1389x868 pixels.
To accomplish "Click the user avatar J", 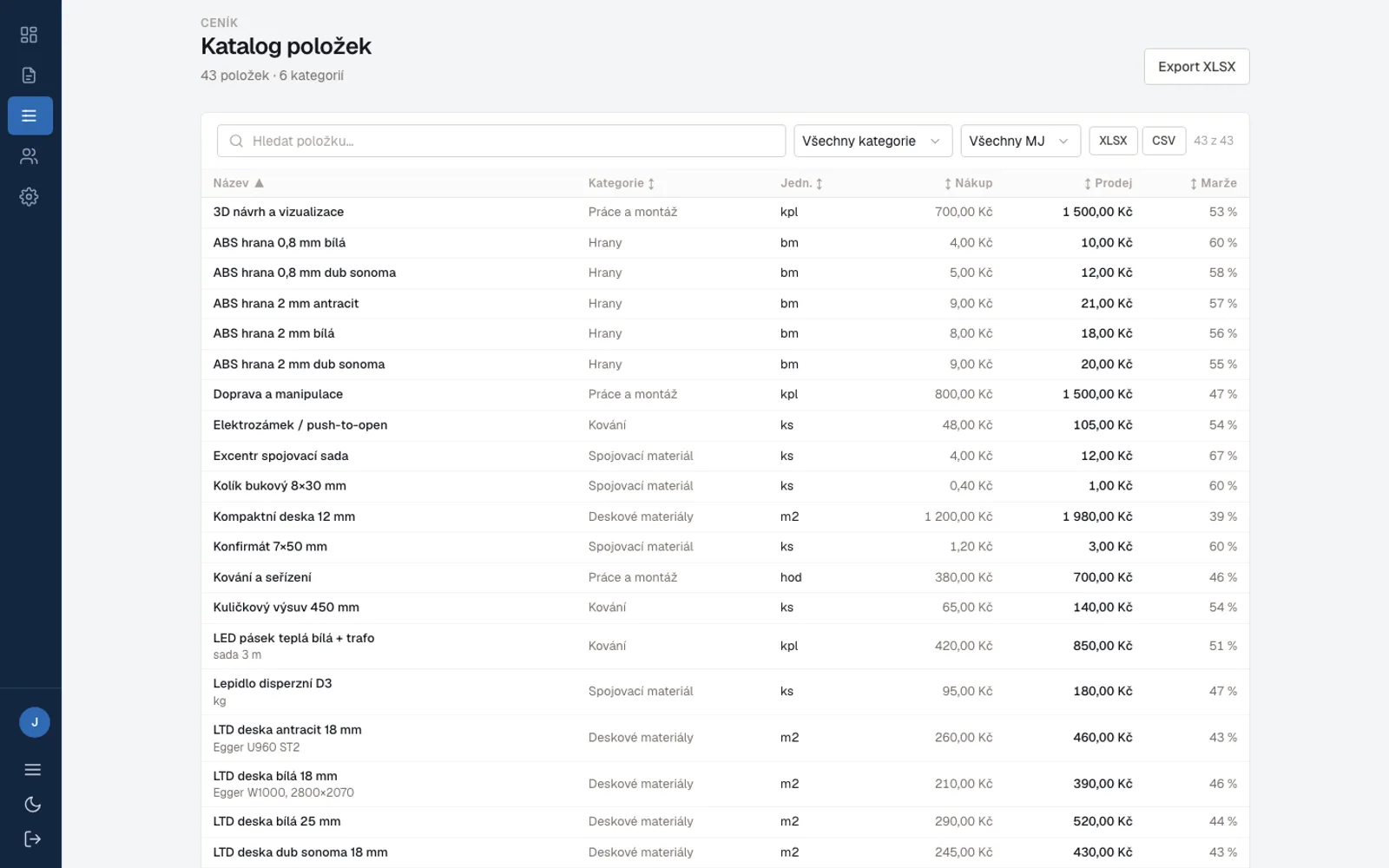I will click(35, 722).
